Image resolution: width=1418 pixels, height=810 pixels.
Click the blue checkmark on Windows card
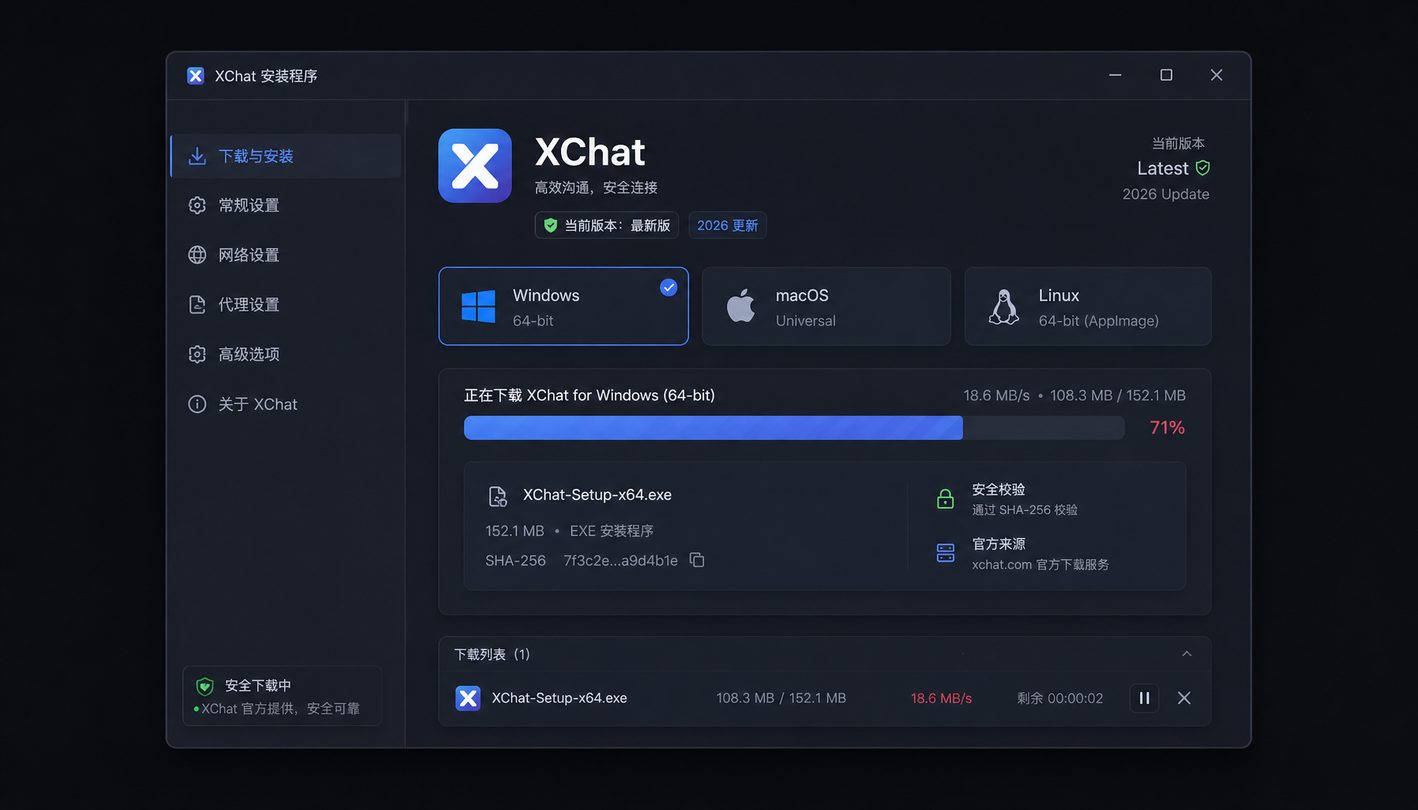click(x=669, y=287)
